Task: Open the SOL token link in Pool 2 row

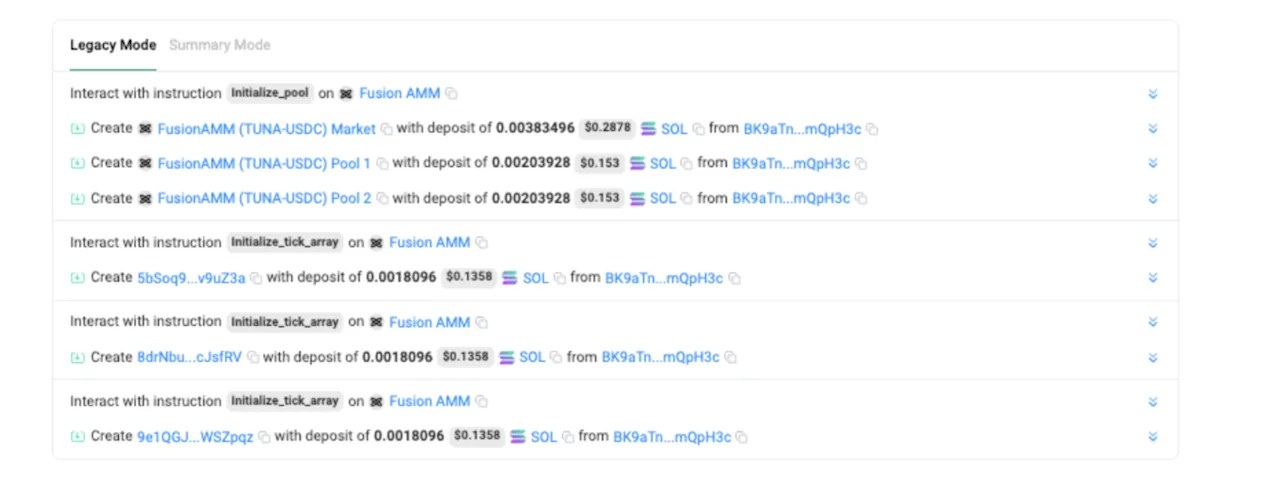Action: coord(663,199)
